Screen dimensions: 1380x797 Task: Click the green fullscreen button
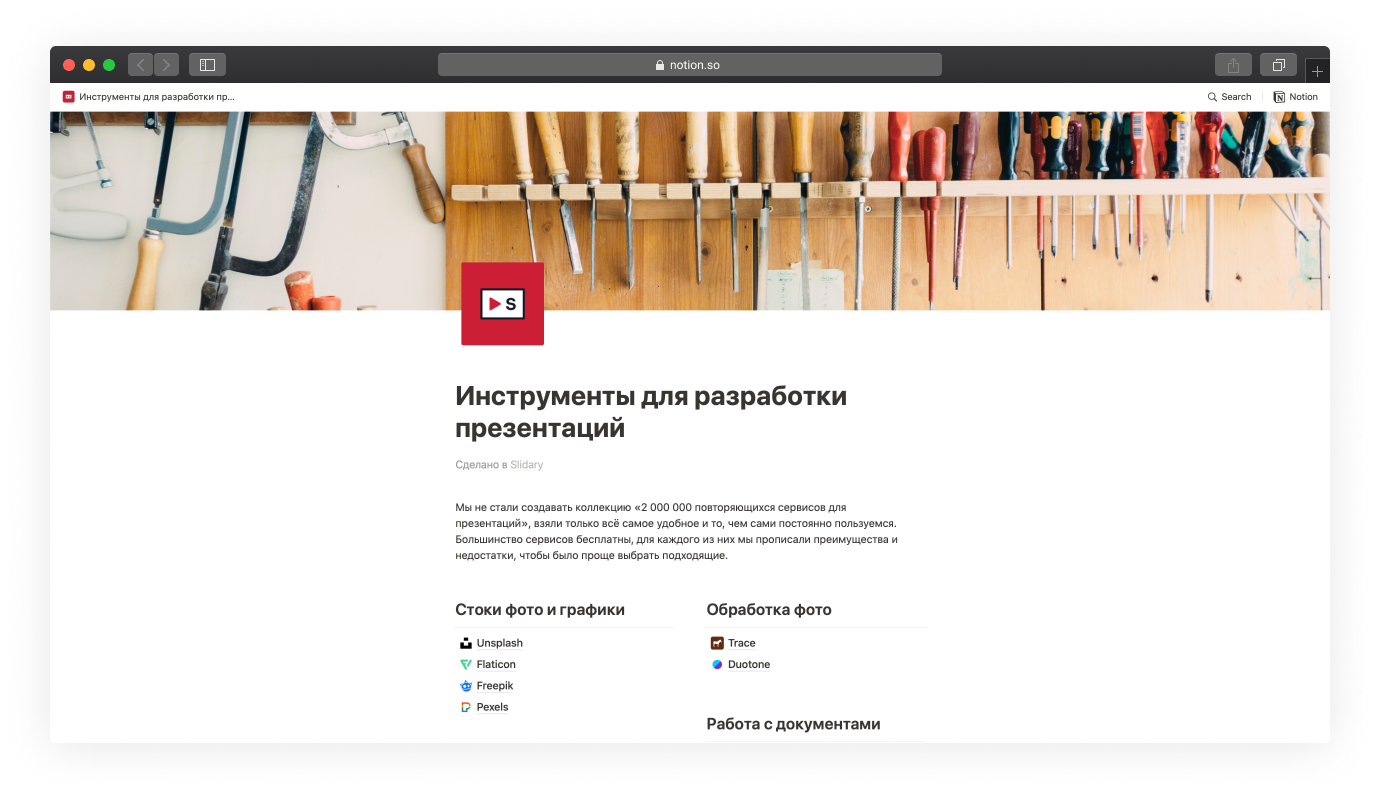click(x=109, y=65)
